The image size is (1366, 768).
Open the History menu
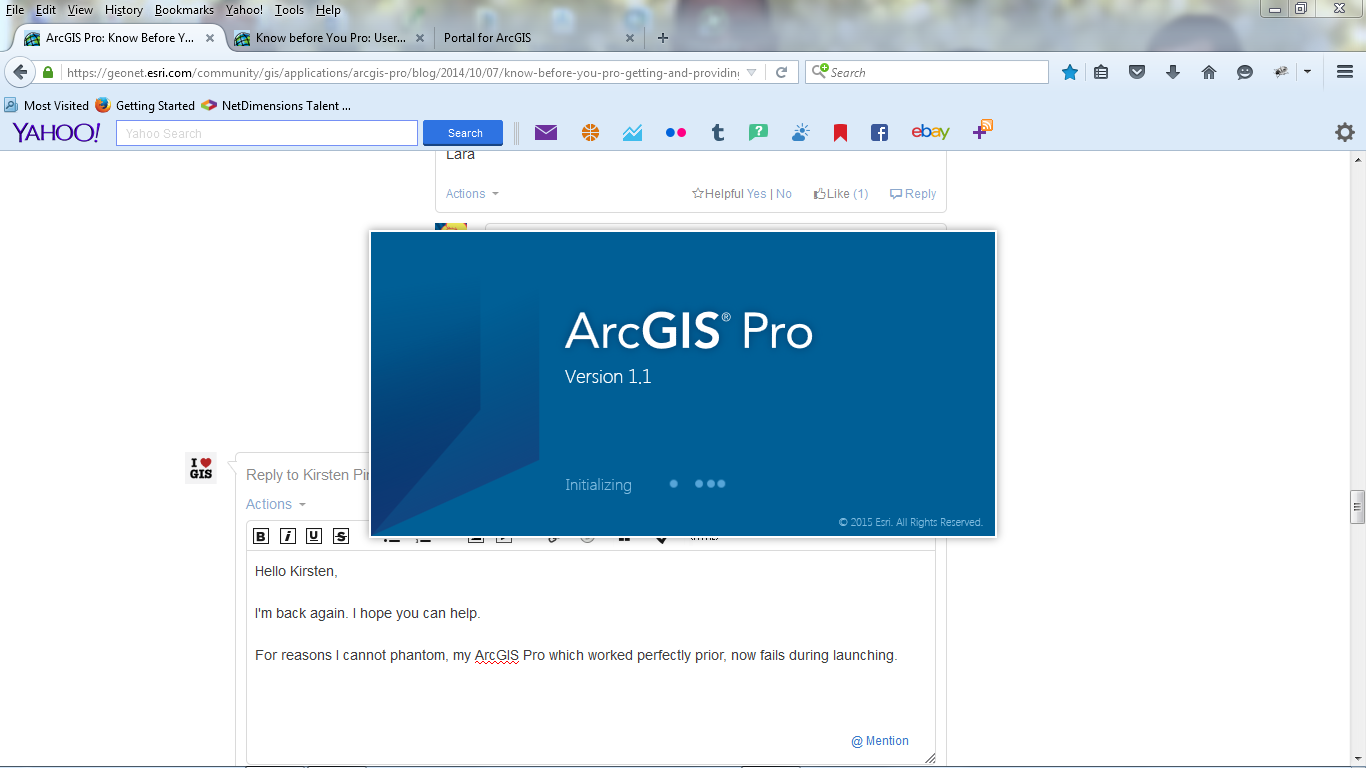pyautogui.click(x=124, y=10)
